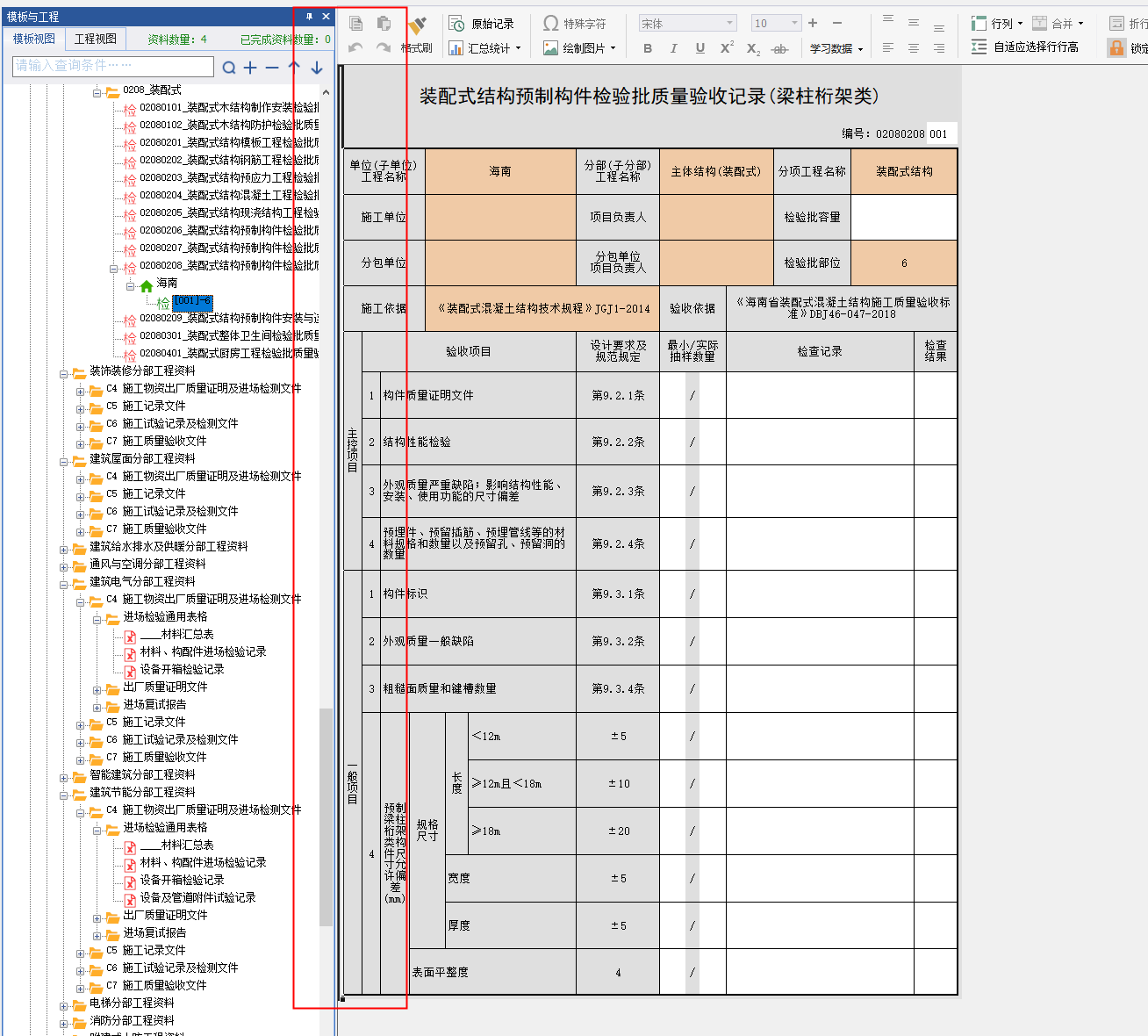This screenshot has width=1148, height=1036.
Task: Collapse the 0208_装配式 tree folder
Action: (97, 92)
